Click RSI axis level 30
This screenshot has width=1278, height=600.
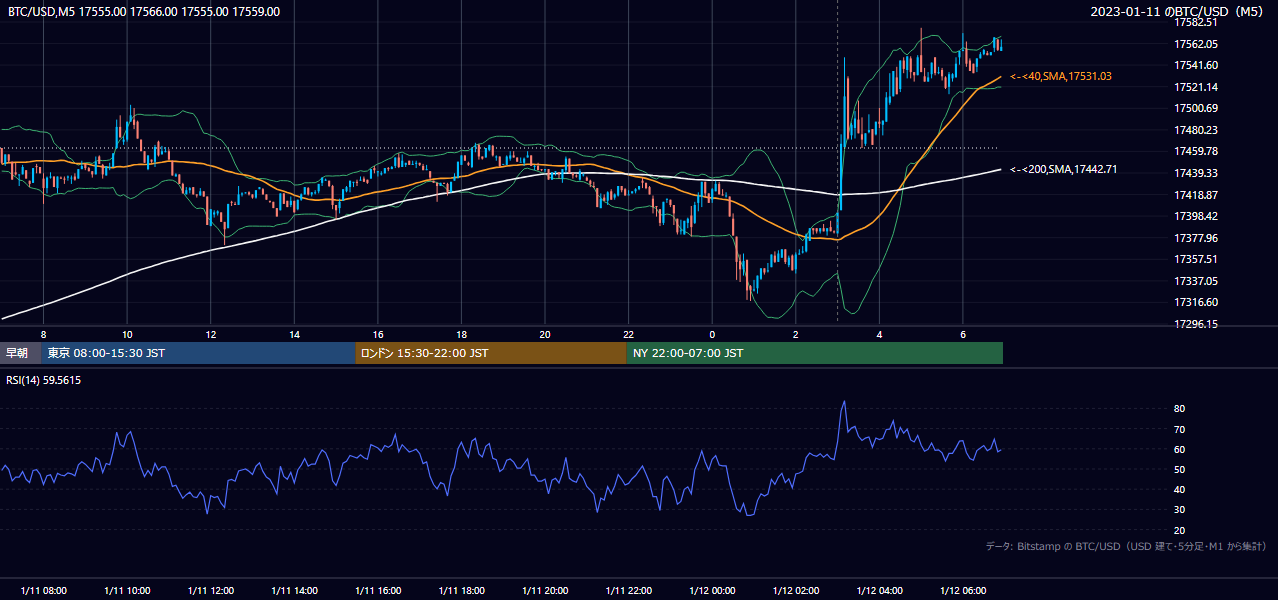click(1179, 510)
